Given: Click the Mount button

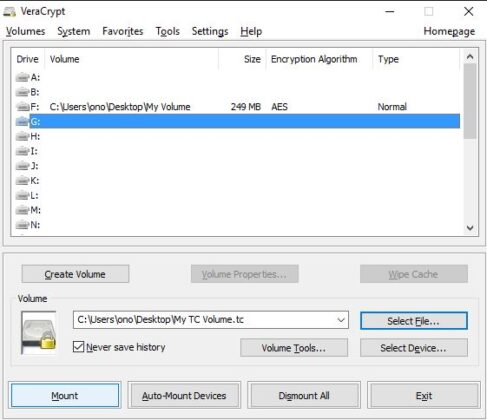Looking at the screenshot, I should pyautogui.click(x=65, y=396).
